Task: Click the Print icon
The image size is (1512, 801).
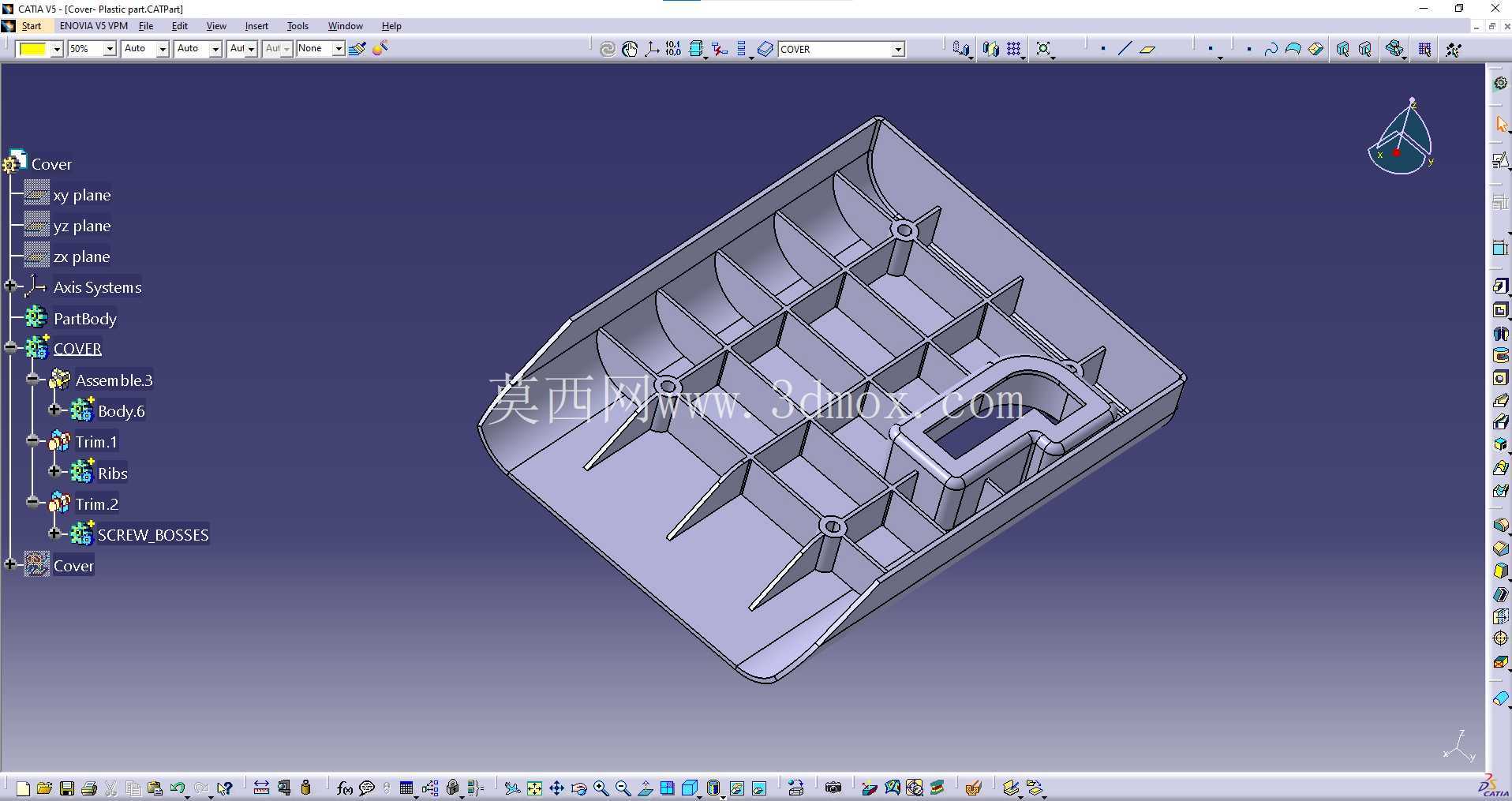Action: pos(89,788)
